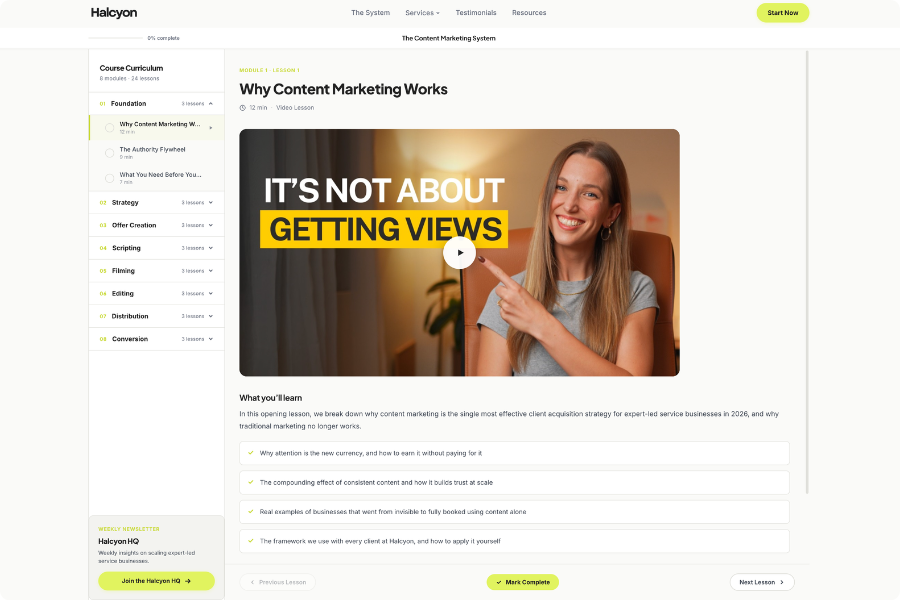Mark 'The Authority Flywheel' lesson circle complete

pos(110,152)
